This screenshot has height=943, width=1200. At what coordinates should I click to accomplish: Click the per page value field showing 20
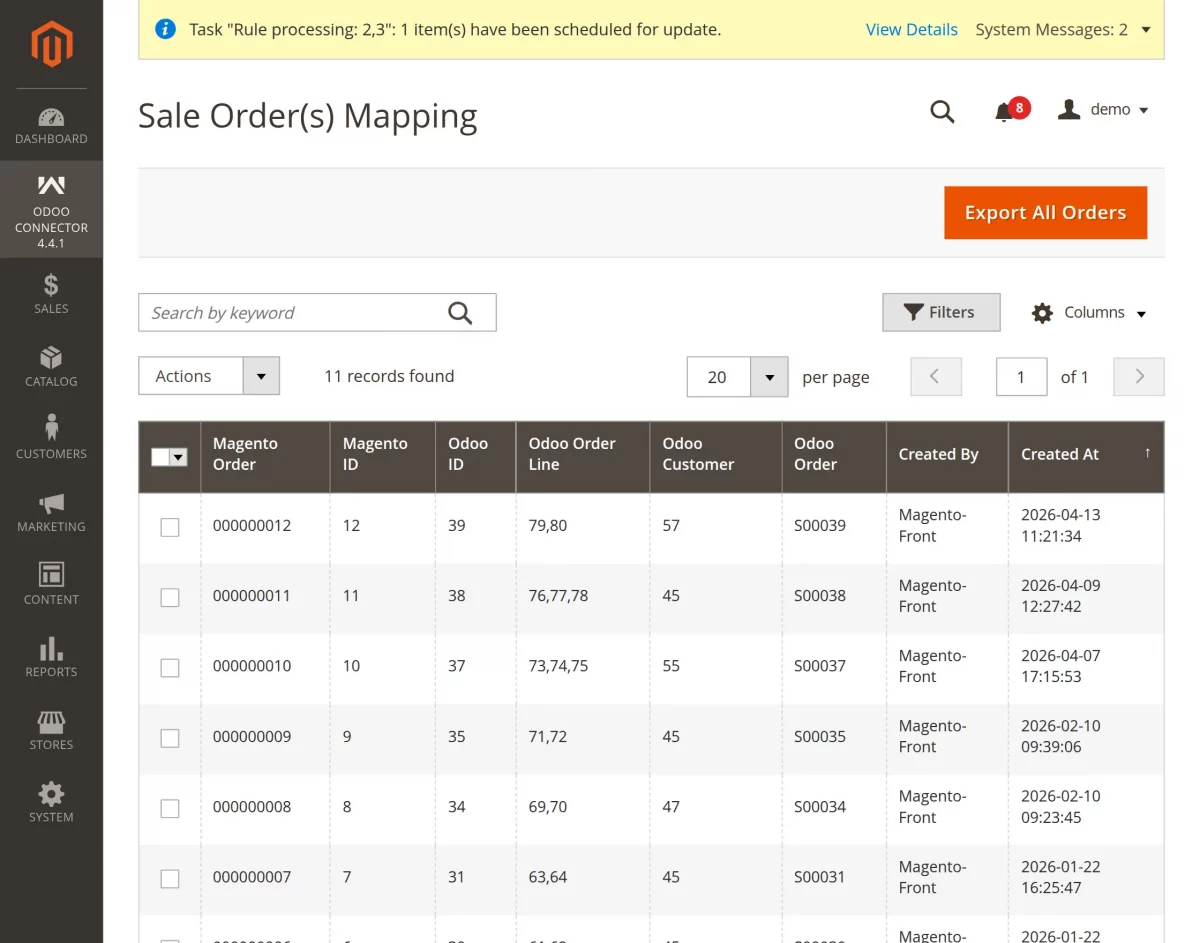point(719,377)
